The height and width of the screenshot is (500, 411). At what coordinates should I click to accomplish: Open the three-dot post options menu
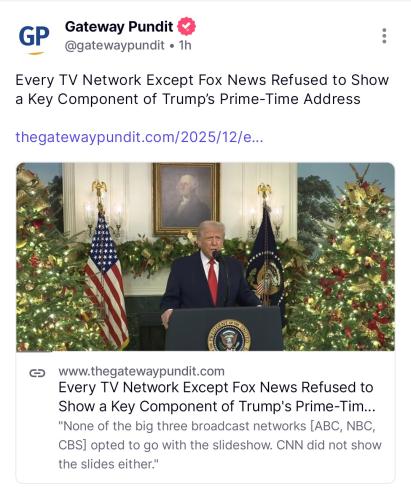coord(384,36)
